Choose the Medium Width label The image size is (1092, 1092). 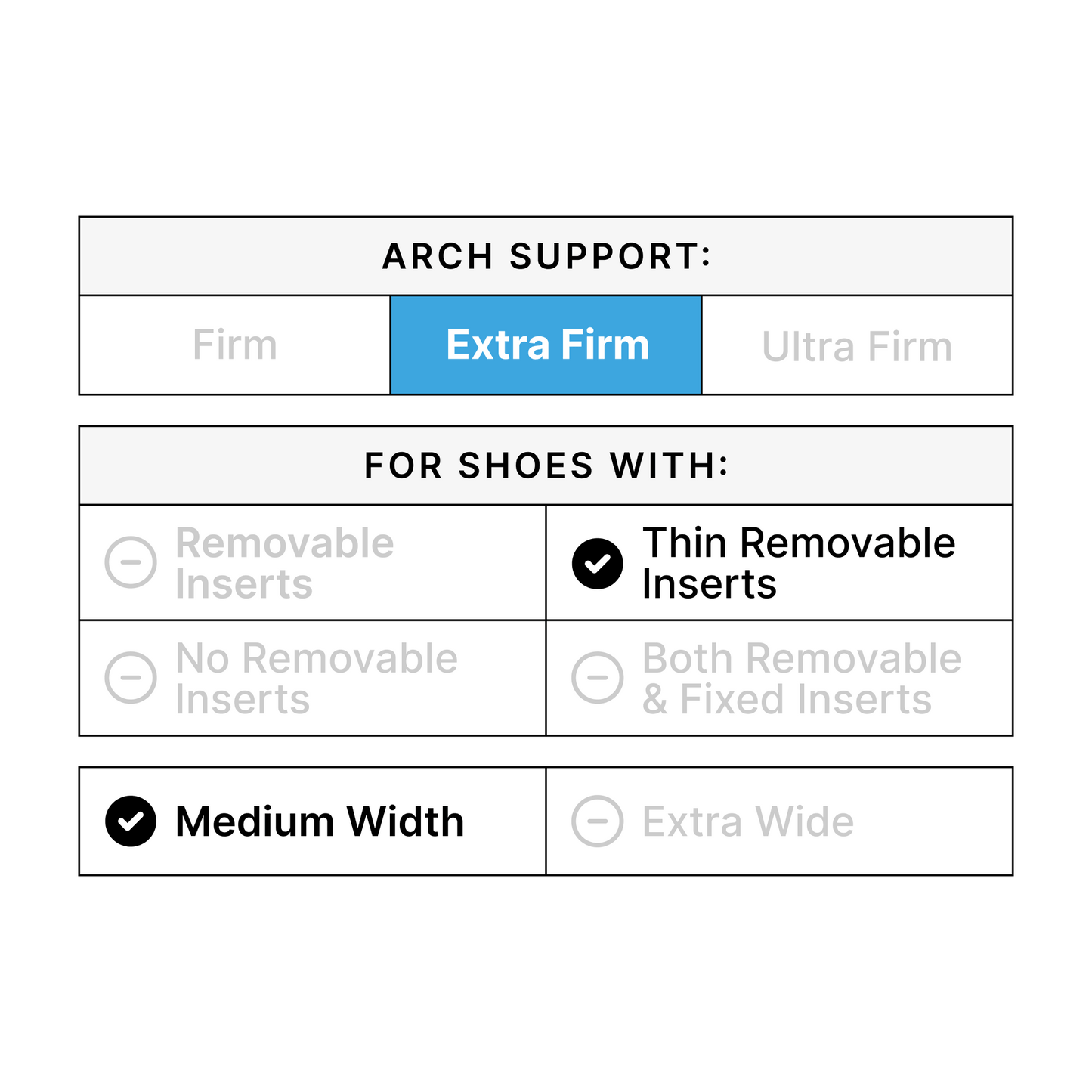coord(320,821)
